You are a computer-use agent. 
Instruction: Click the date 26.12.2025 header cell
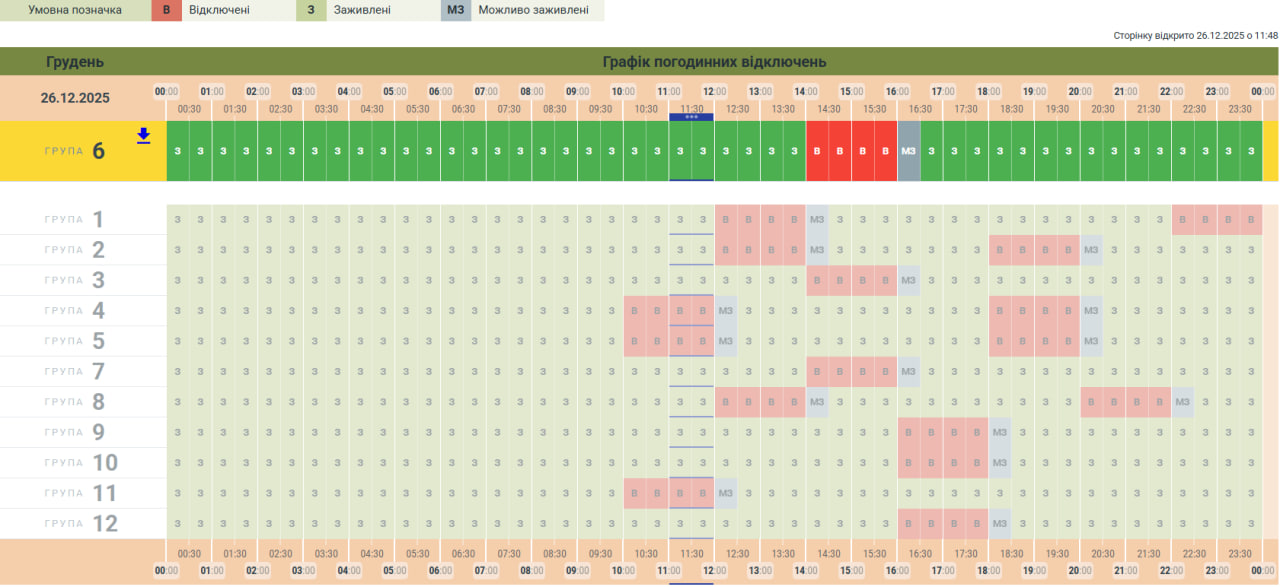75,98
